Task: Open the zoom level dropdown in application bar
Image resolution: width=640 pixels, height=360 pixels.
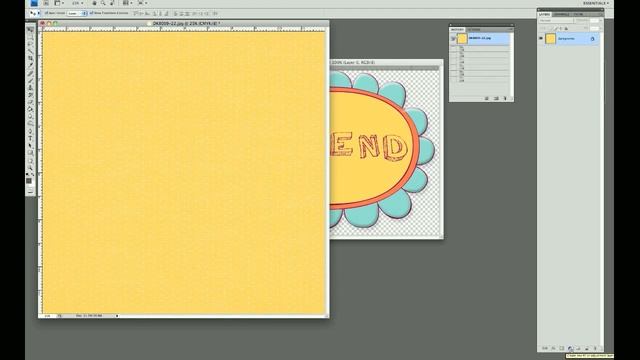Action: tap(78, 3)
